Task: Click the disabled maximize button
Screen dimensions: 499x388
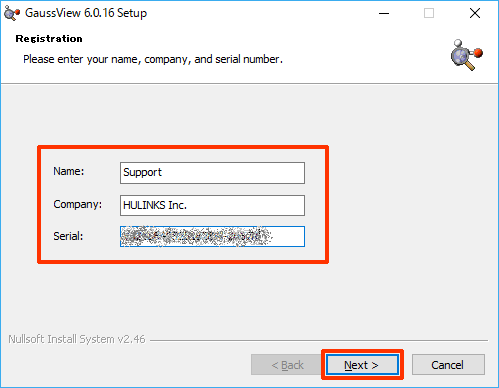Action: pyautogui.click(x=429, y=13)
